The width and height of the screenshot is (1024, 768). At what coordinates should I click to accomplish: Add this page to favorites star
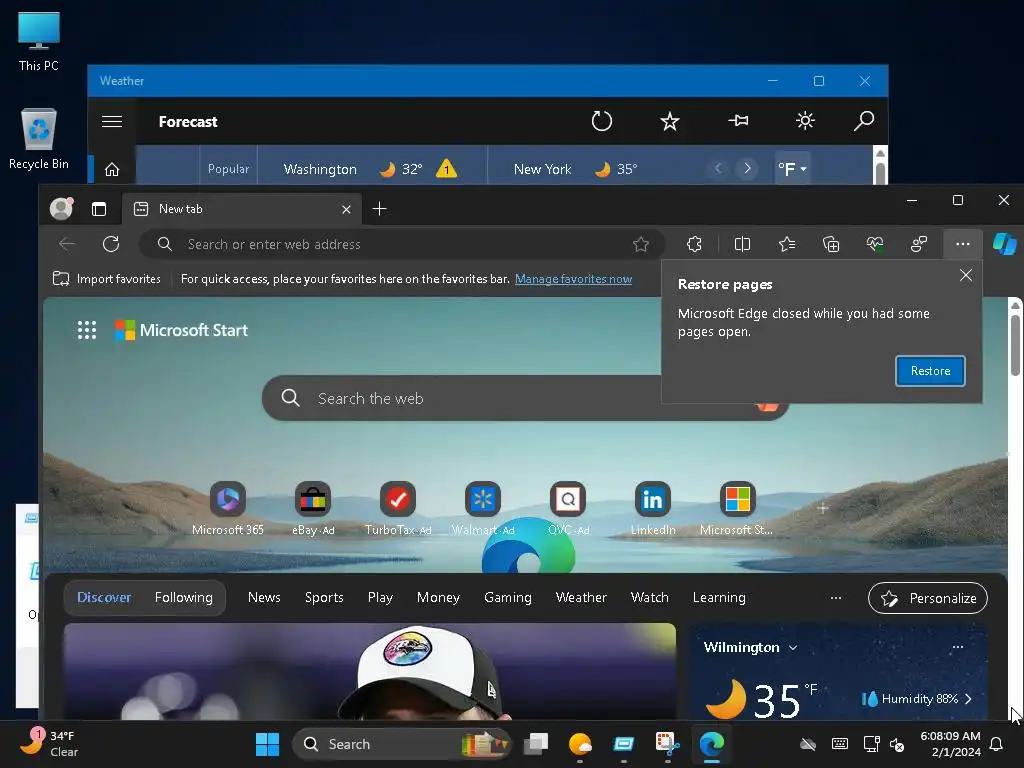pyautogui.click(x=641, y=244)
